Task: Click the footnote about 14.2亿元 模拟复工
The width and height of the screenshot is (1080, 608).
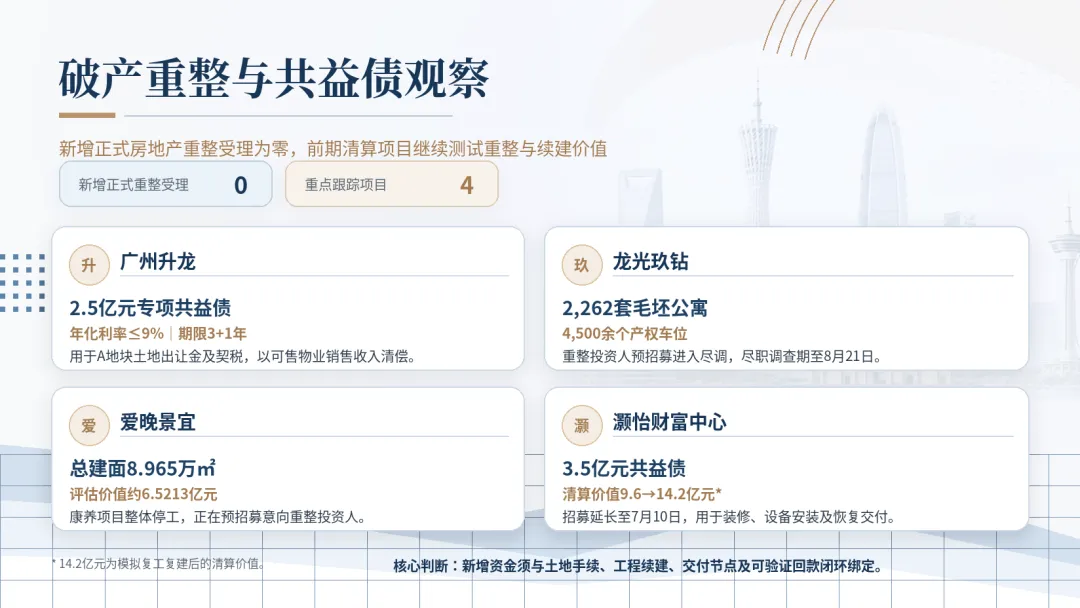Action: coord(158,564)
